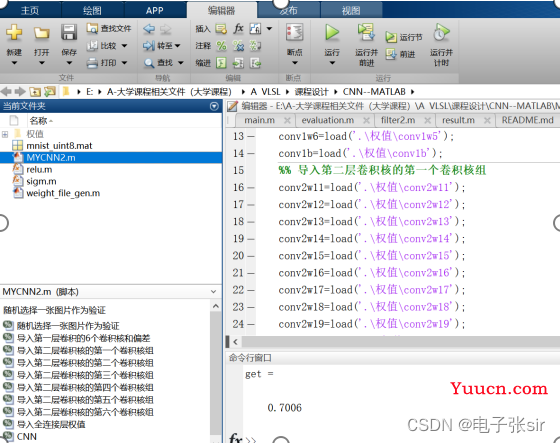The image size is (560, 443).
Task: Select mnist_uint8.mat in file list
Action: pos(59,146)
